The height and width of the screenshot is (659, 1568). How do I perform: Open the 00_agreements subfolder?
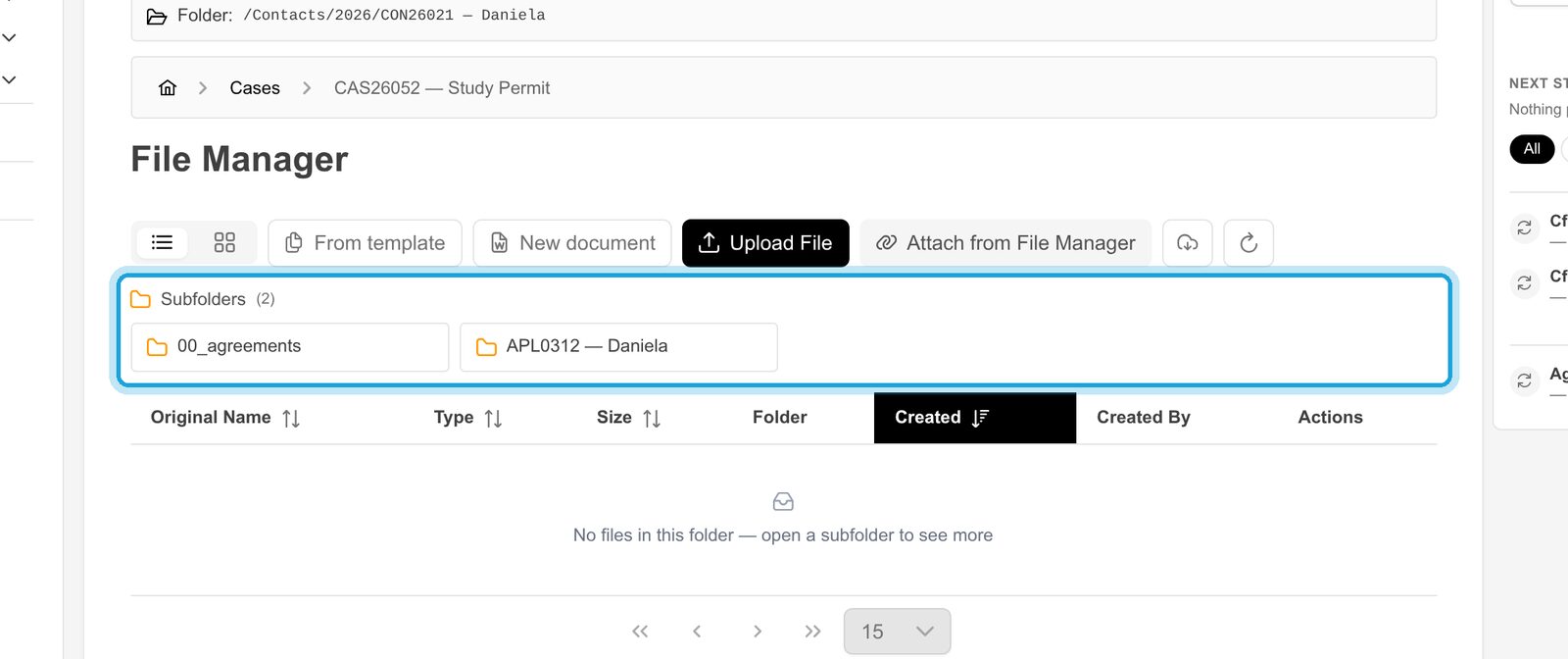click(x=290, y=347)
